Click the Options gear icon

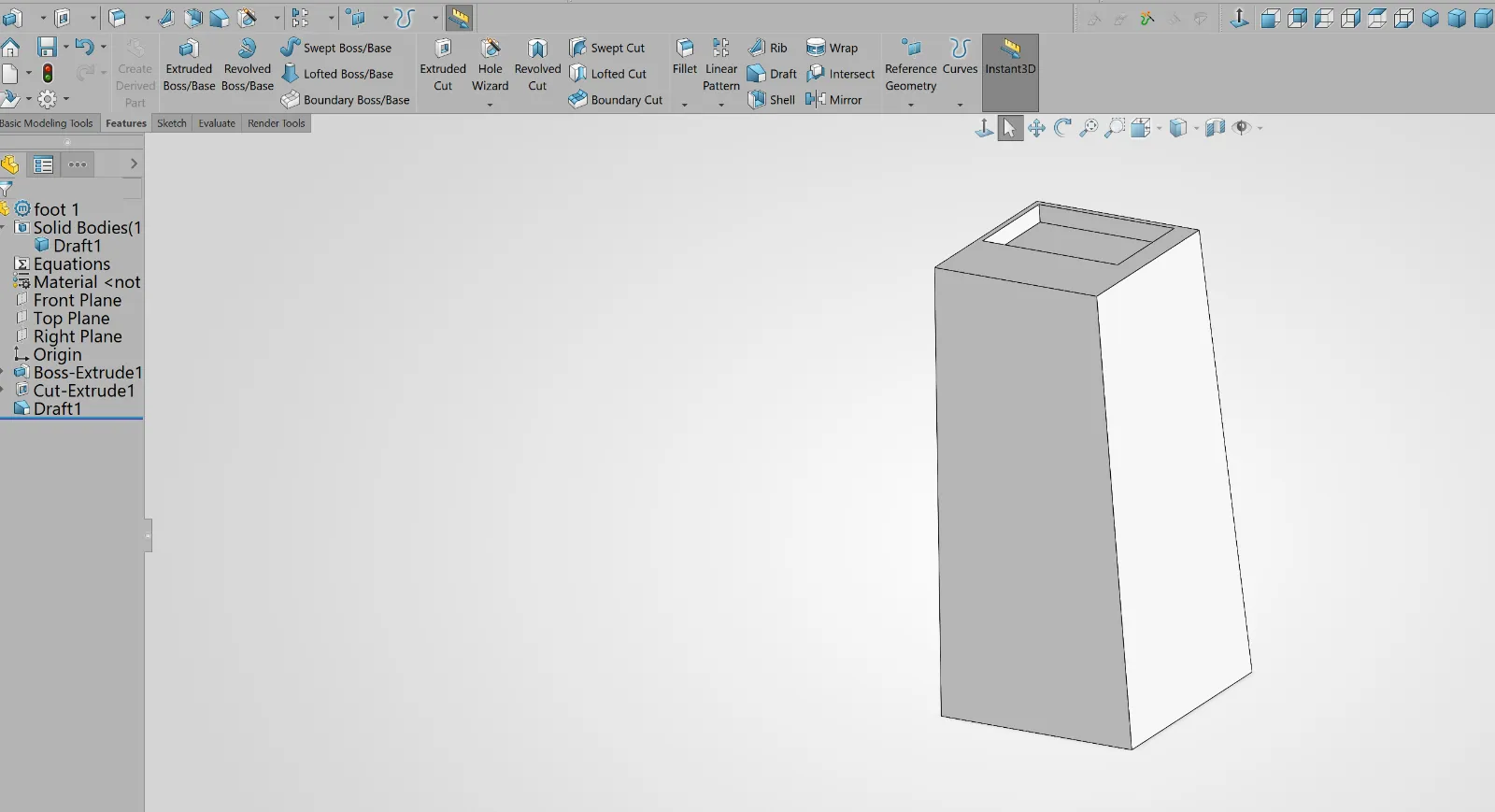point(47,98)
